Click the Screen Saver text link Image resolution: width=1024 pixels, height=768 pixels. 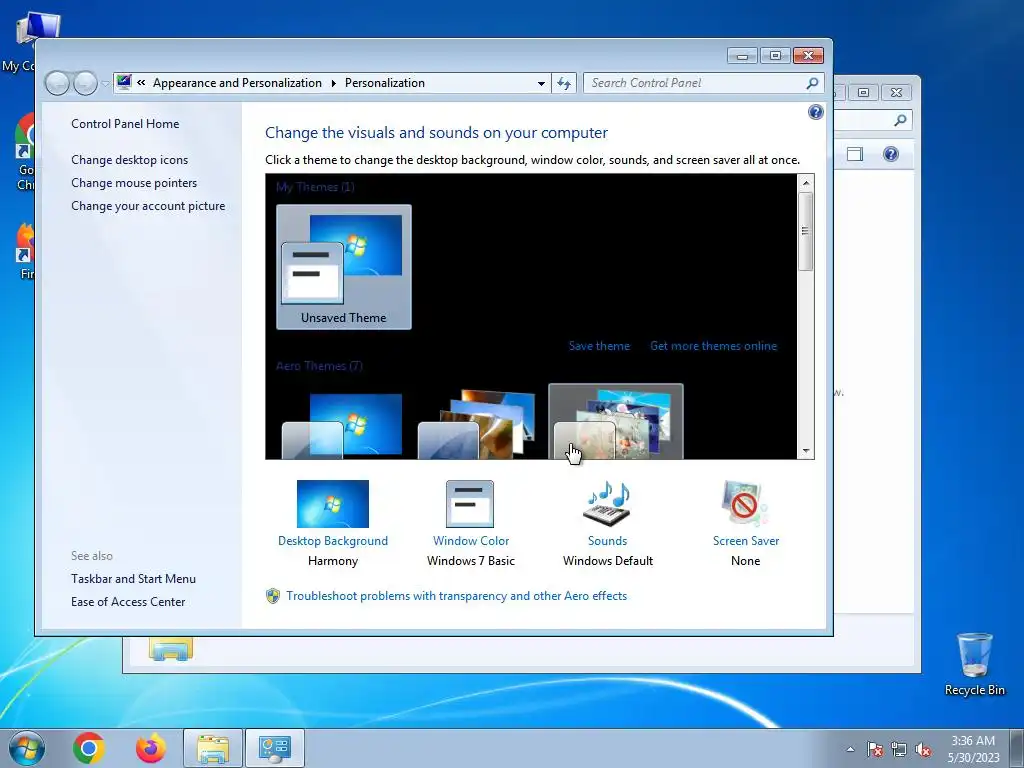point(746,541)
